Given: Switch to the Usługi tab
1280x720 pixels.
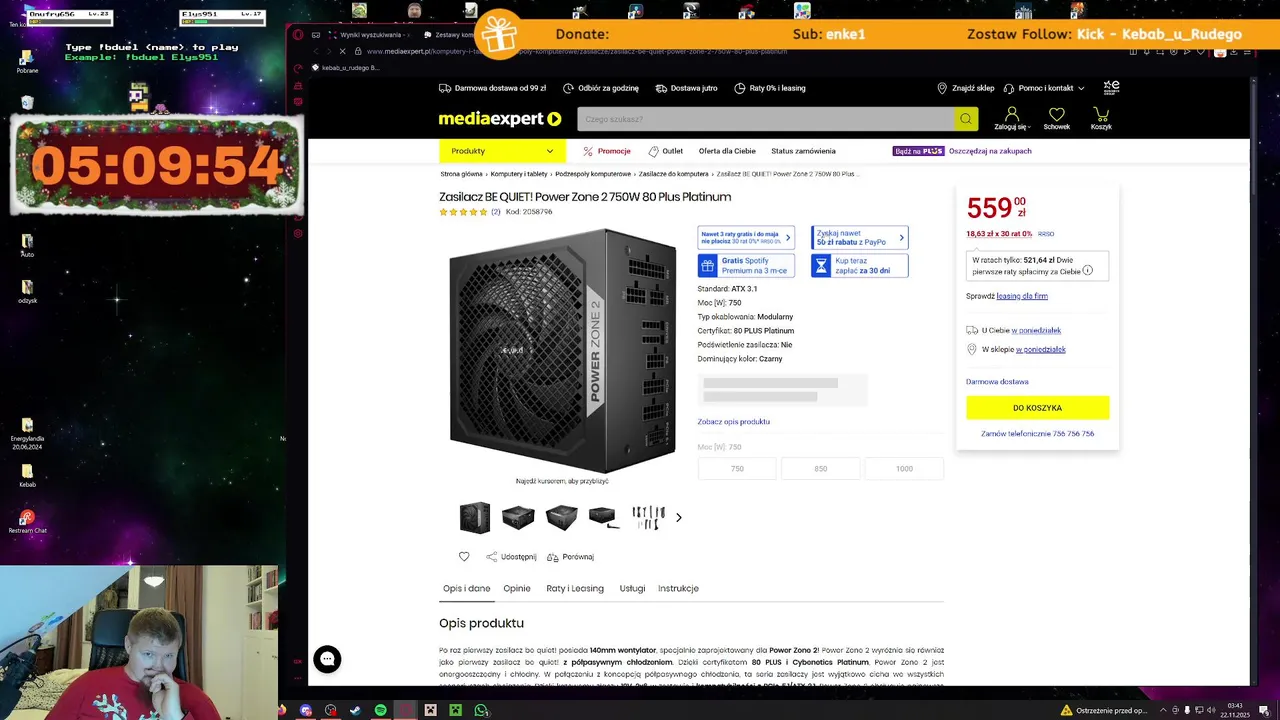Looking at the screenshot, I should click(632, 588).
